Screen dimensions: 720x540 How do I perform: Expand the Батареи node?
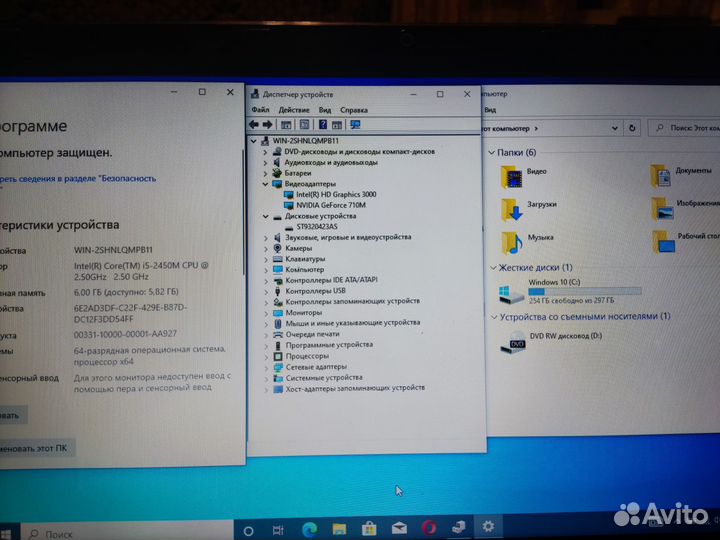[265, 173]
